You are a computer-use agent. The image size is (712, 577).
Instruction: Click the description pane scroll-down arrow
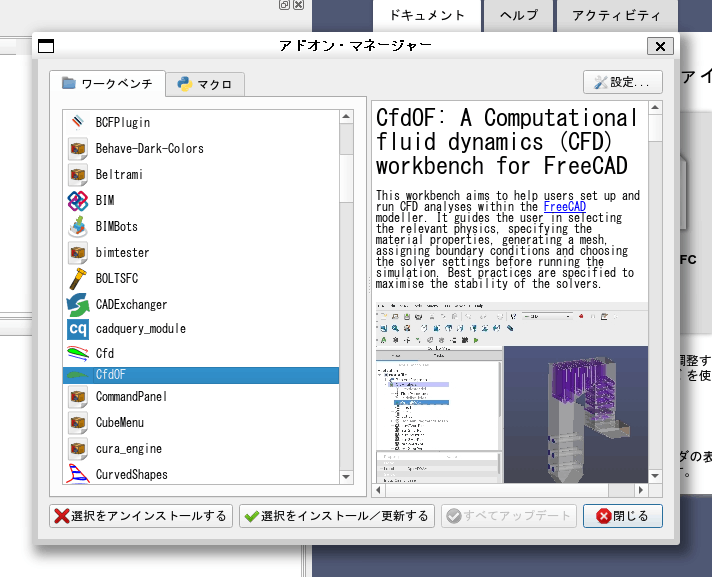pos(655,476)
